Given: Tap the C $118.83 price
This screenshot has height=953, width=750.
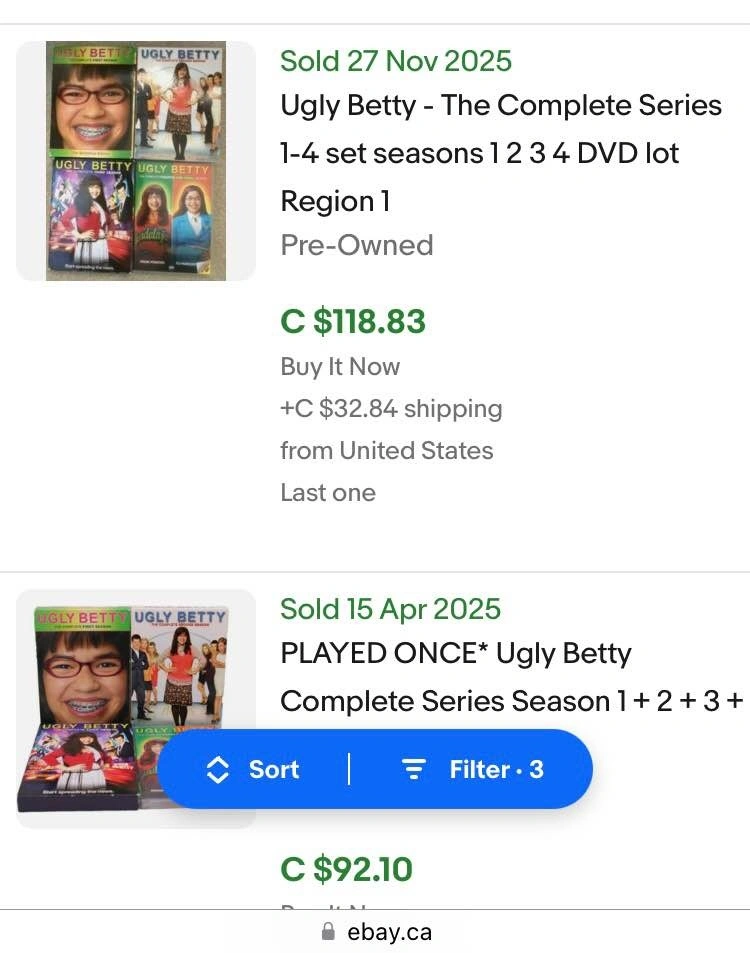Looking at the screenshot, I should (353, 321).
